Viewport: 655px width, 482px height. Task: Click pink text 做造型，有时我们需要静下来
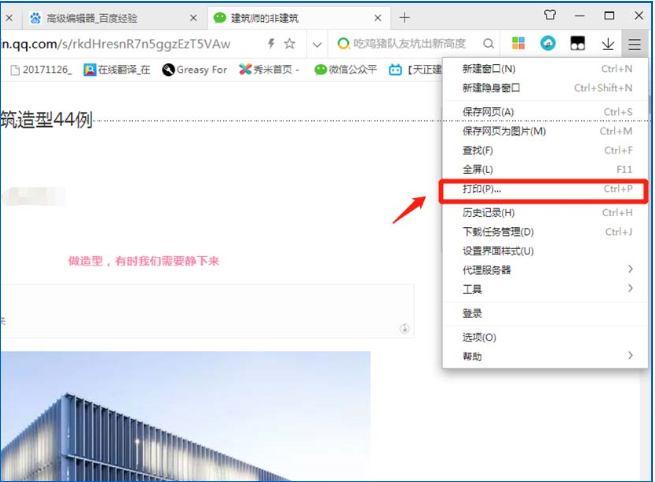point(144,261)
